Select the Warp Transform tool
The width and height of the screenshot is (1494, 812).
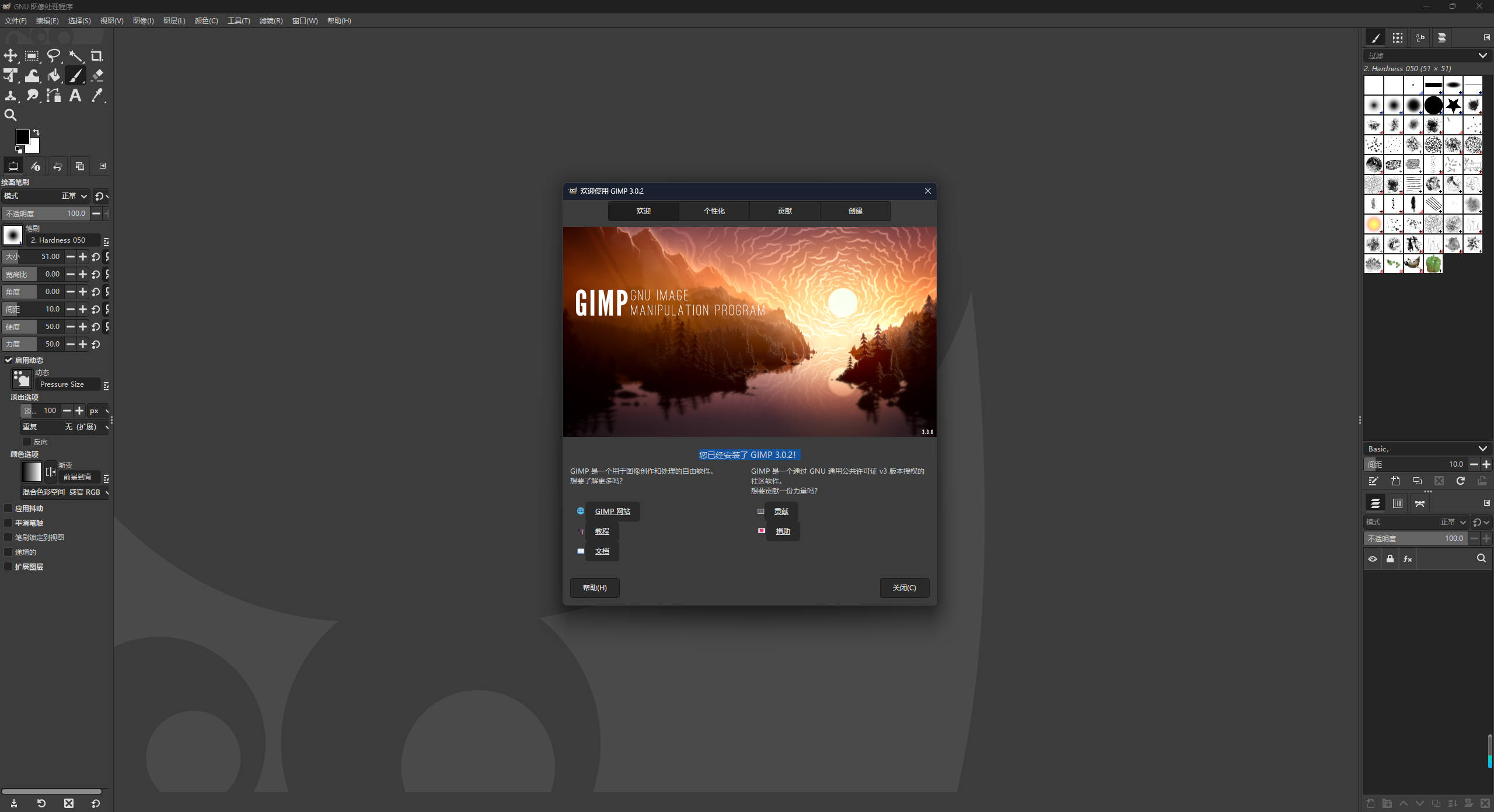(32, 76)
